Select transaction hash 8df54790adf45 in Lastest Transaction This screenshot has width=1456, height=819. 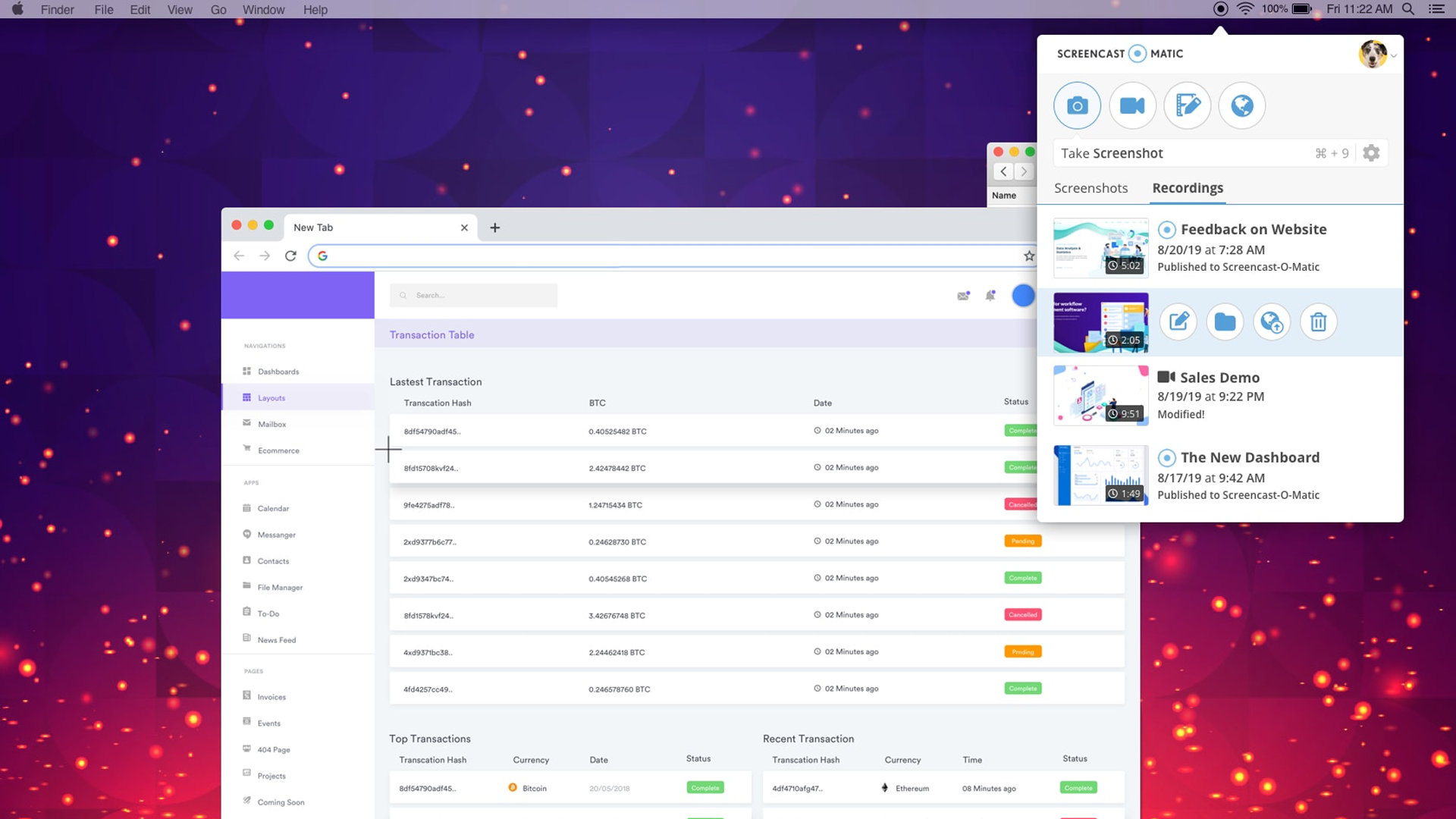pyautogui.click(x=431, y=431)
